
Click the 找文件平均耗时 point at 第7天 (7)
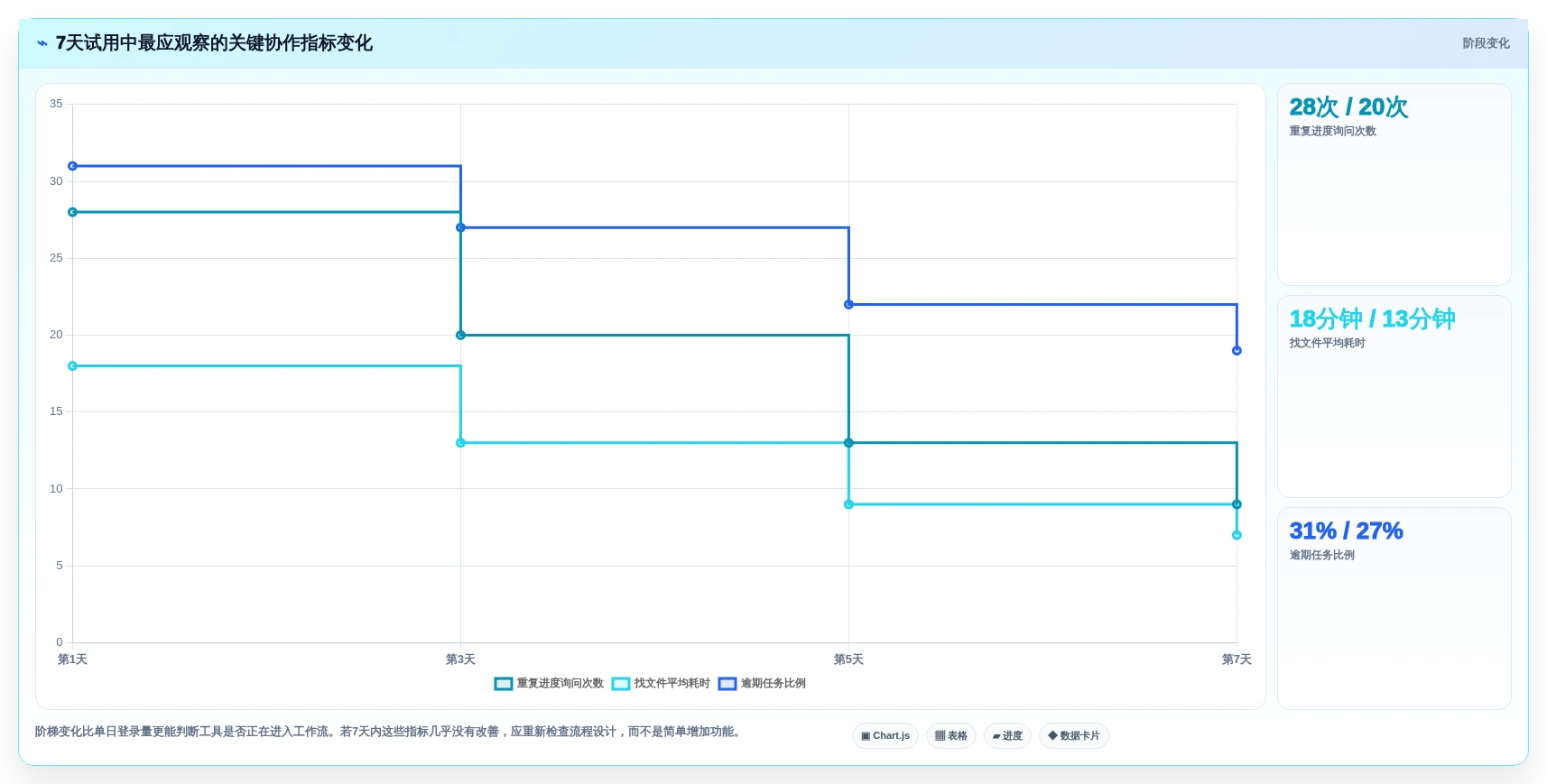[x=1237, y=535]
